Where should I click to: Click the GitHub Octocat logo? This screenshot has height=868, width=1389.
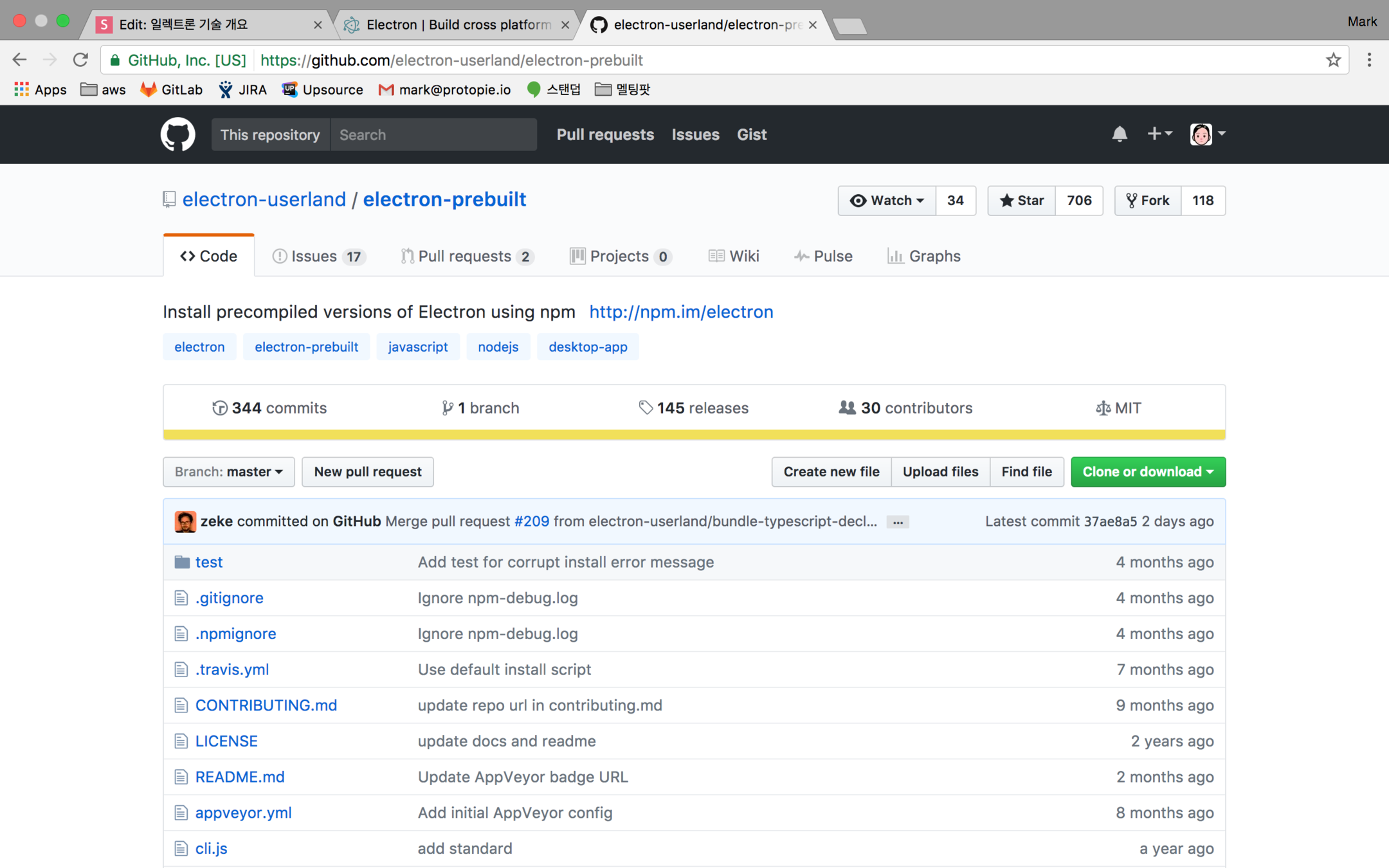point(177,134)
